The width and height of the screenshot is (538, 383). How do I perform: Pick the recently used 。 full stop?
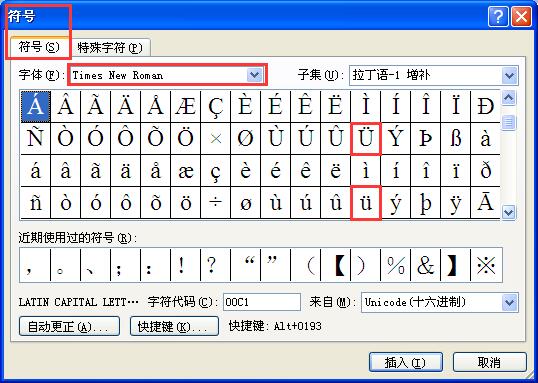click(x=65, y=265)
